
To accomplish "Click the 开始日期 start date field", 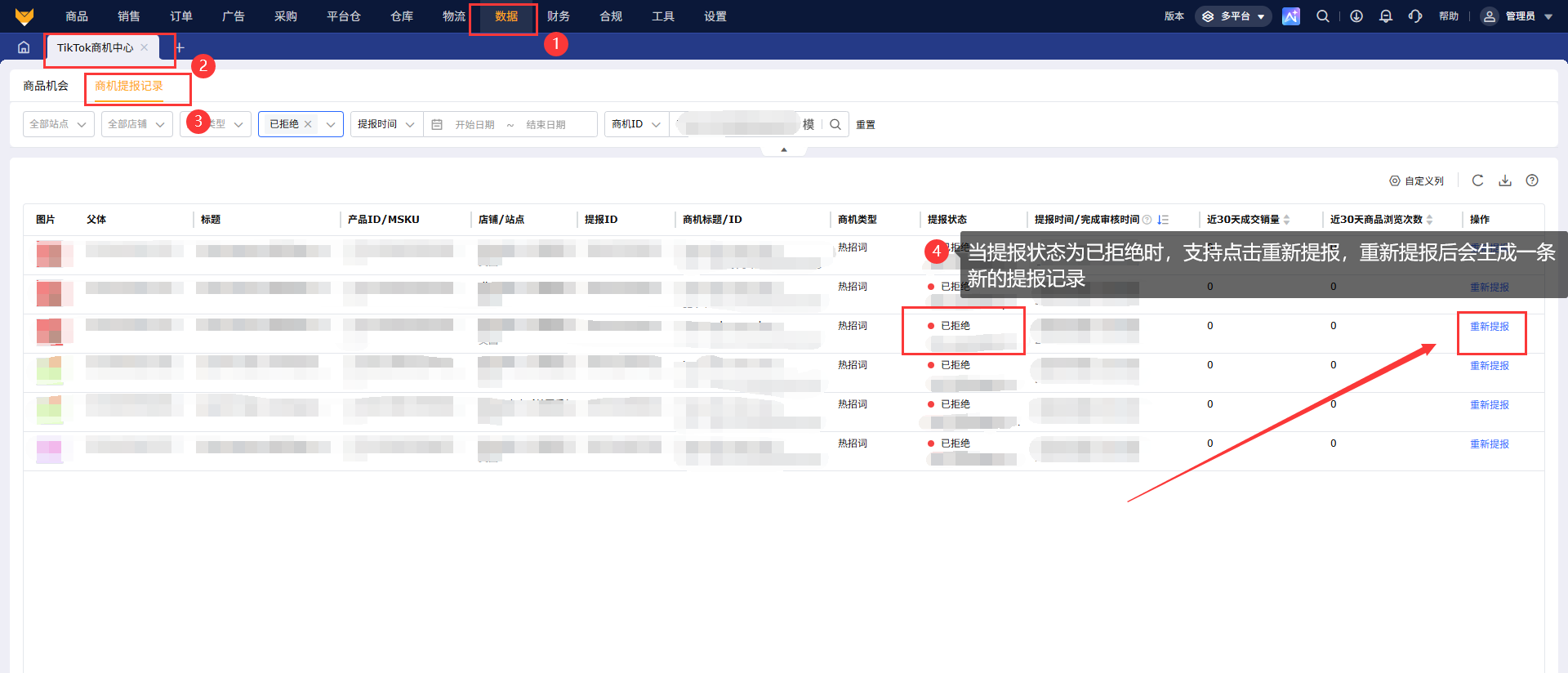I will pos(475,125).
